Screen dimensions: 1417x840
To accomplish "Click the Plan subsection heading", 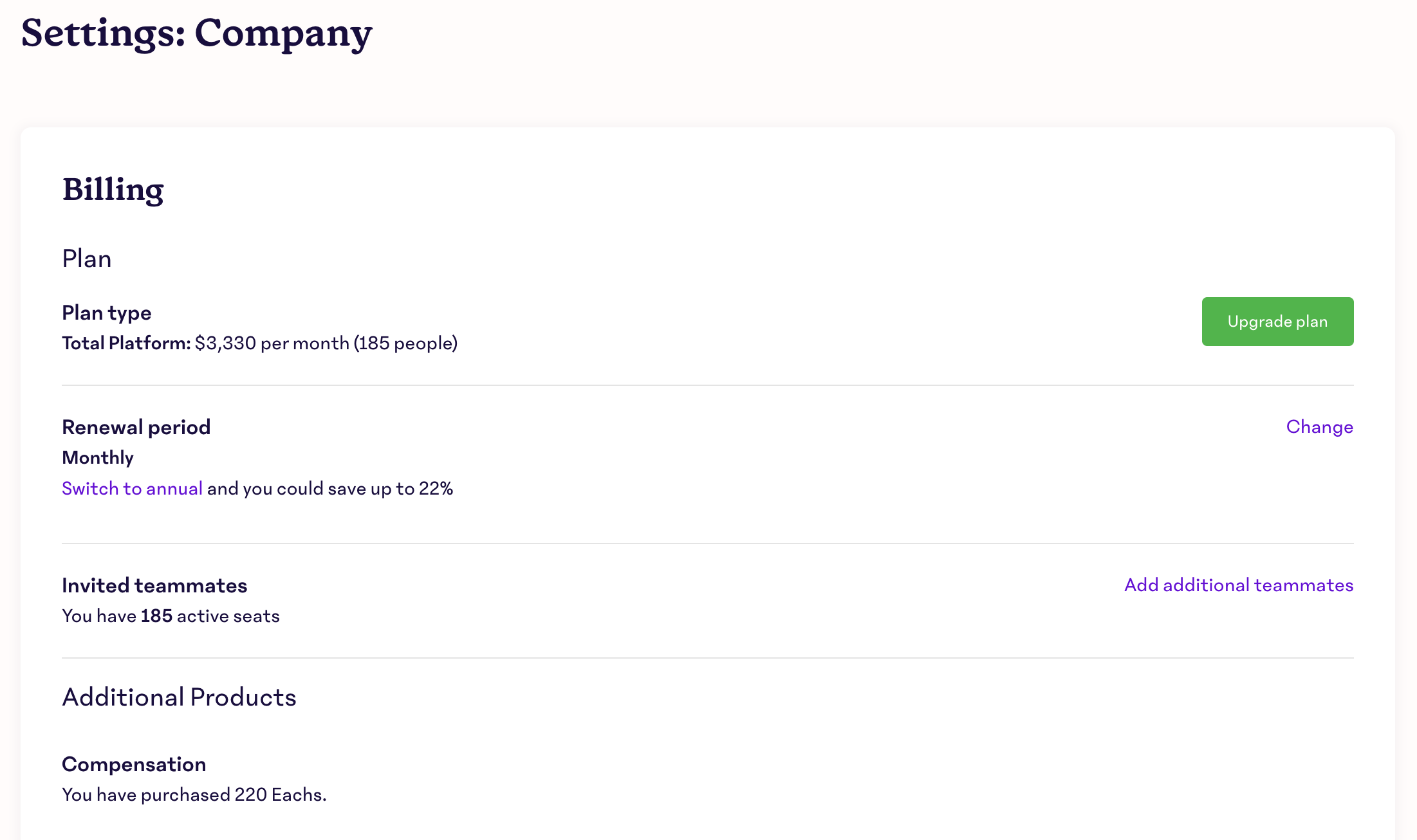I will pyautogui.click(x=86, y=259).
